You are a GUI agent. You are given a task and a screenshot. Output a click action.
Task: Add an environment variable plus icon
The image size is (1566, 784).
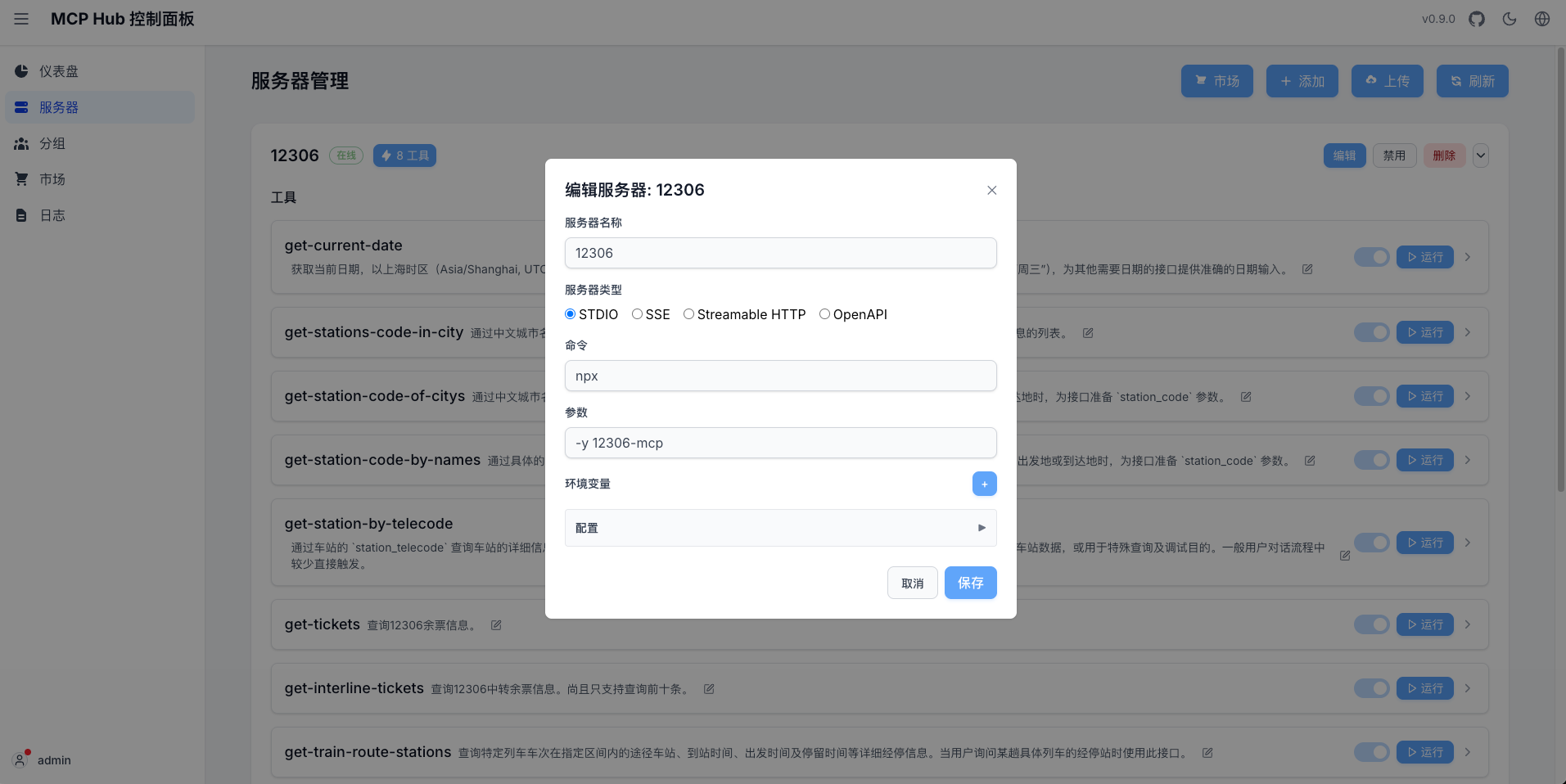pos(984,484)
